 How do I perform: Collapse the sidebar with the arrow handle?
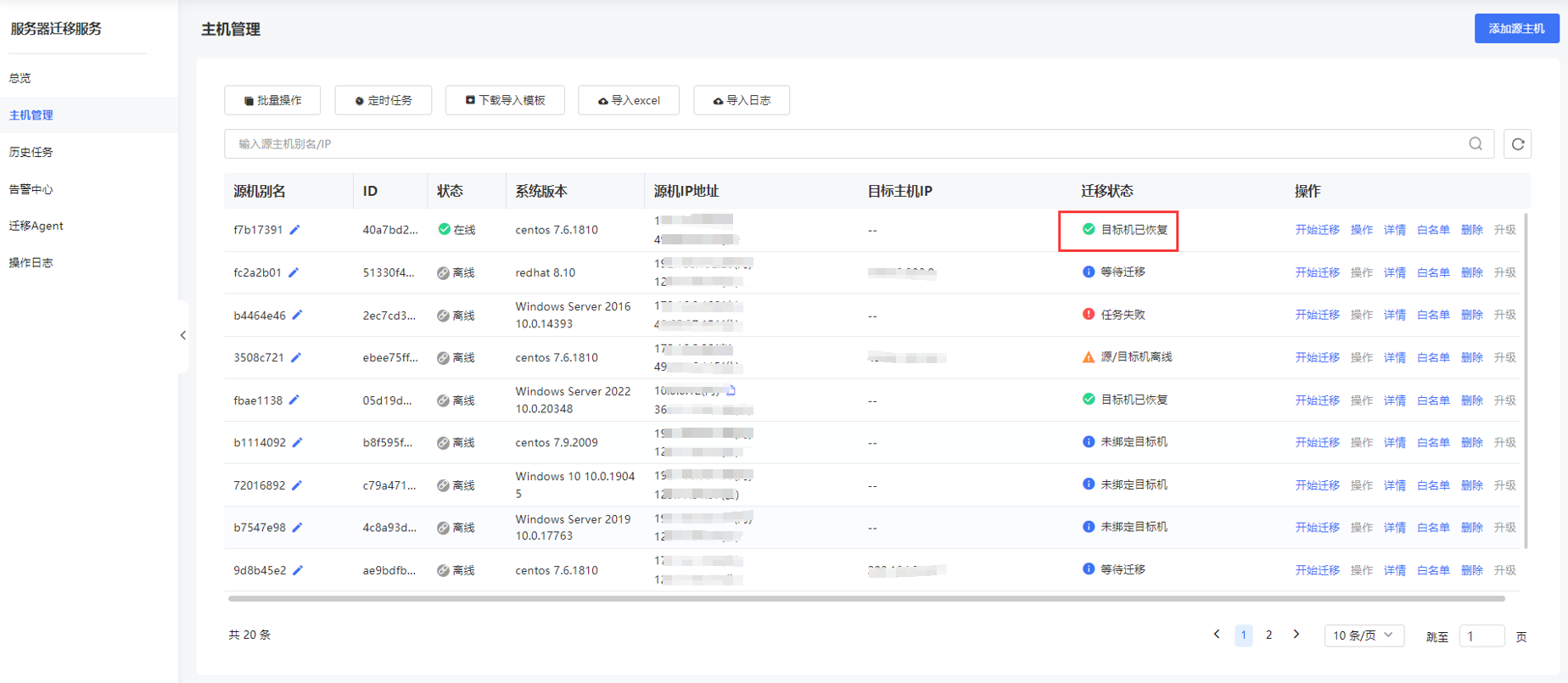[183, 335]
